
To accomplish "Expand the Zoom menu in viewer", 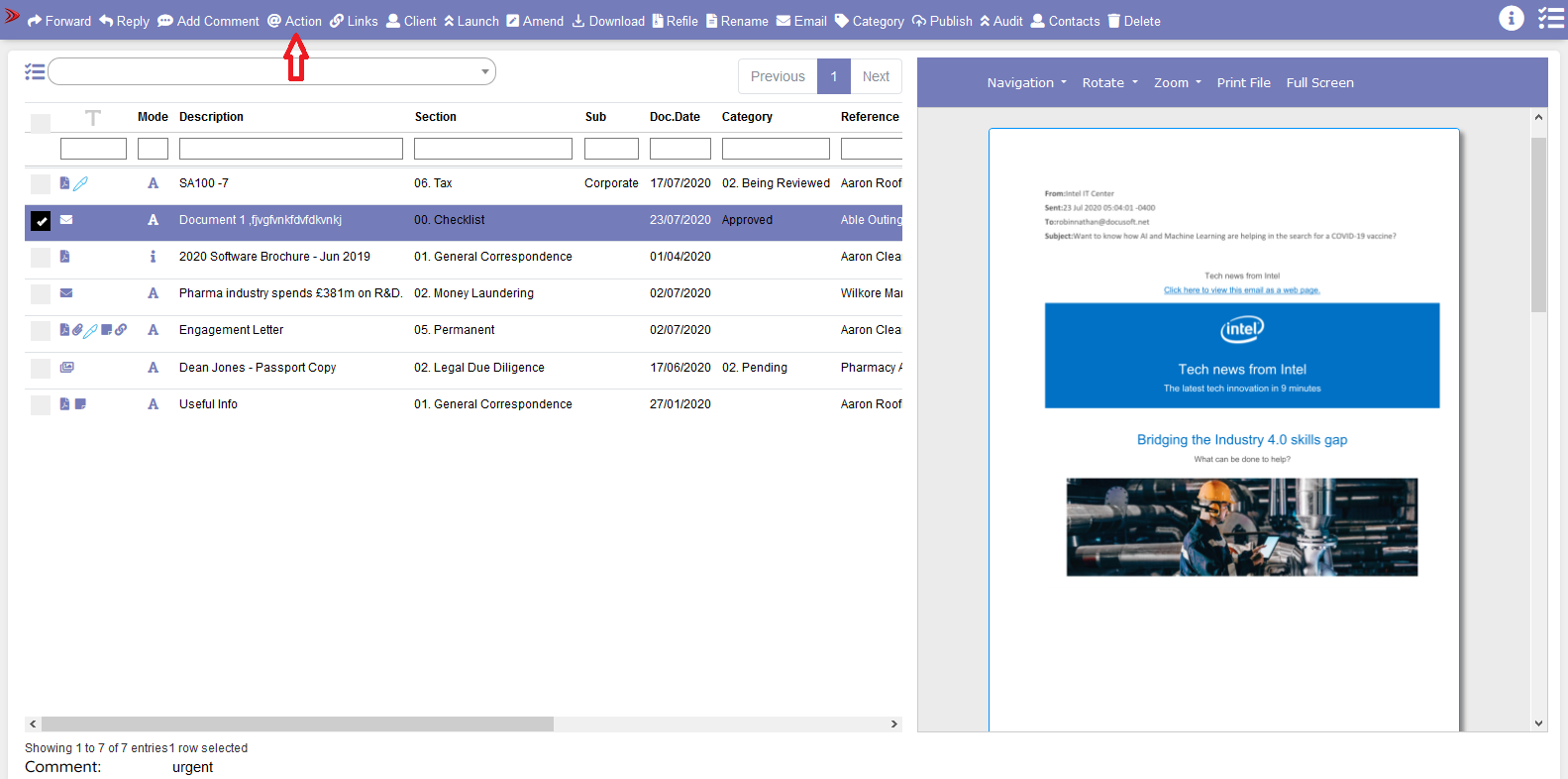I will point(1177,83).
